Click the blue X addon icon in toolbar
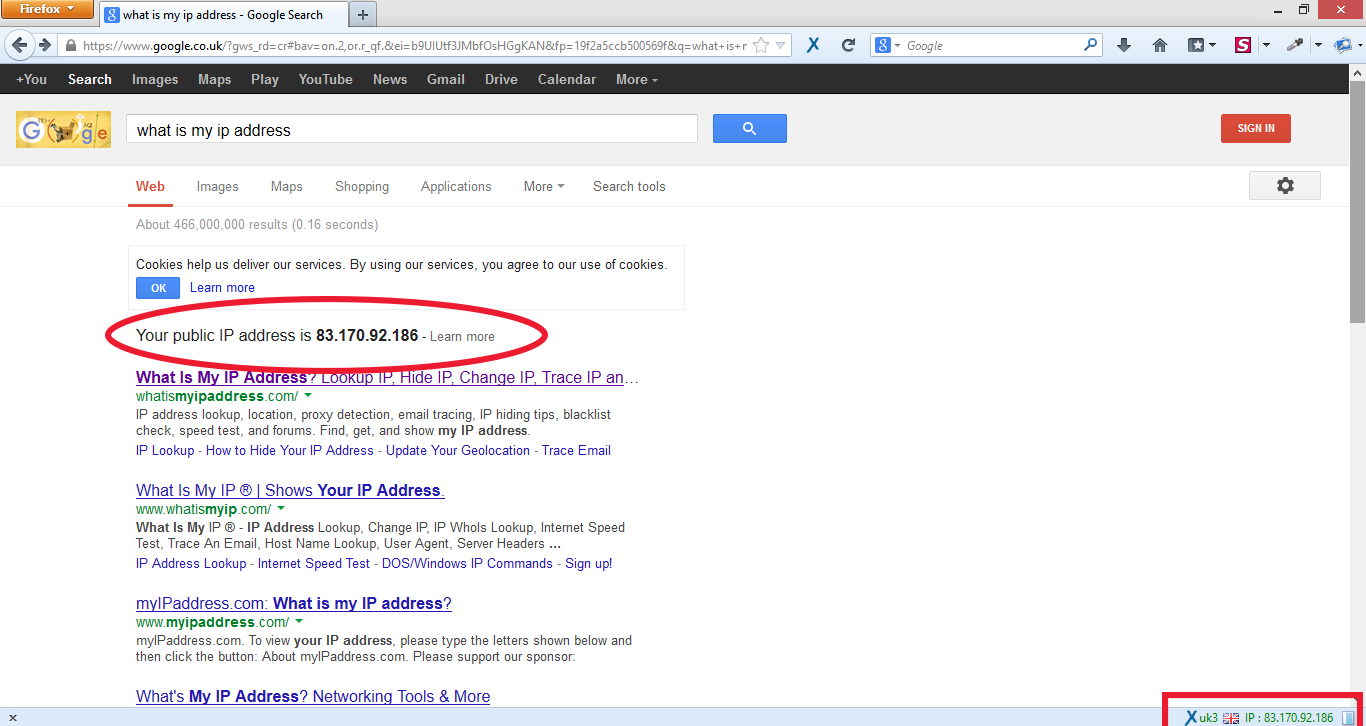The height and width of the screenshot is (726, 1366). [813, 45]
